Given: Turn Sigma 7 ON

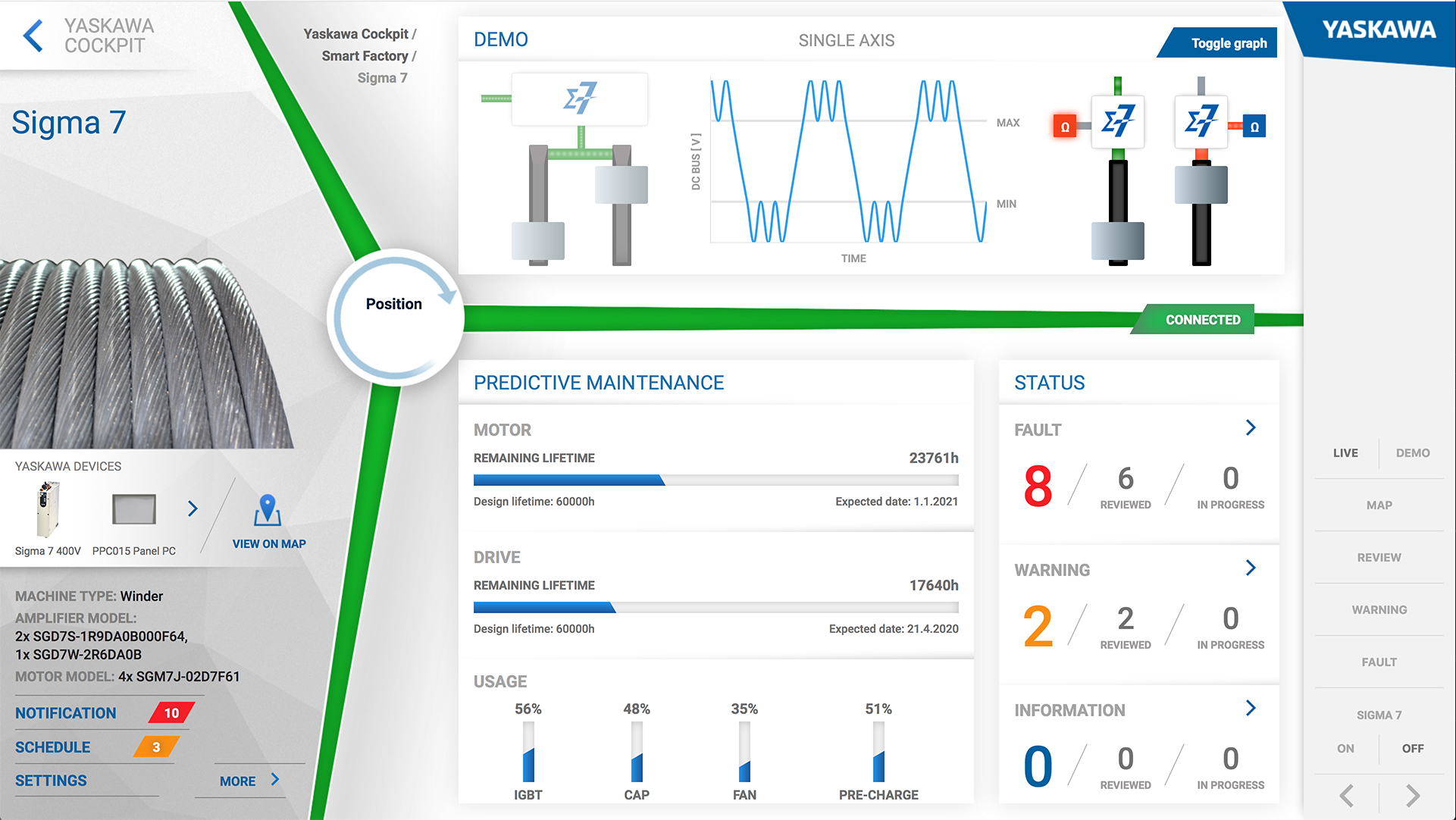Looking at the screenshot, I should (1345, 749).
